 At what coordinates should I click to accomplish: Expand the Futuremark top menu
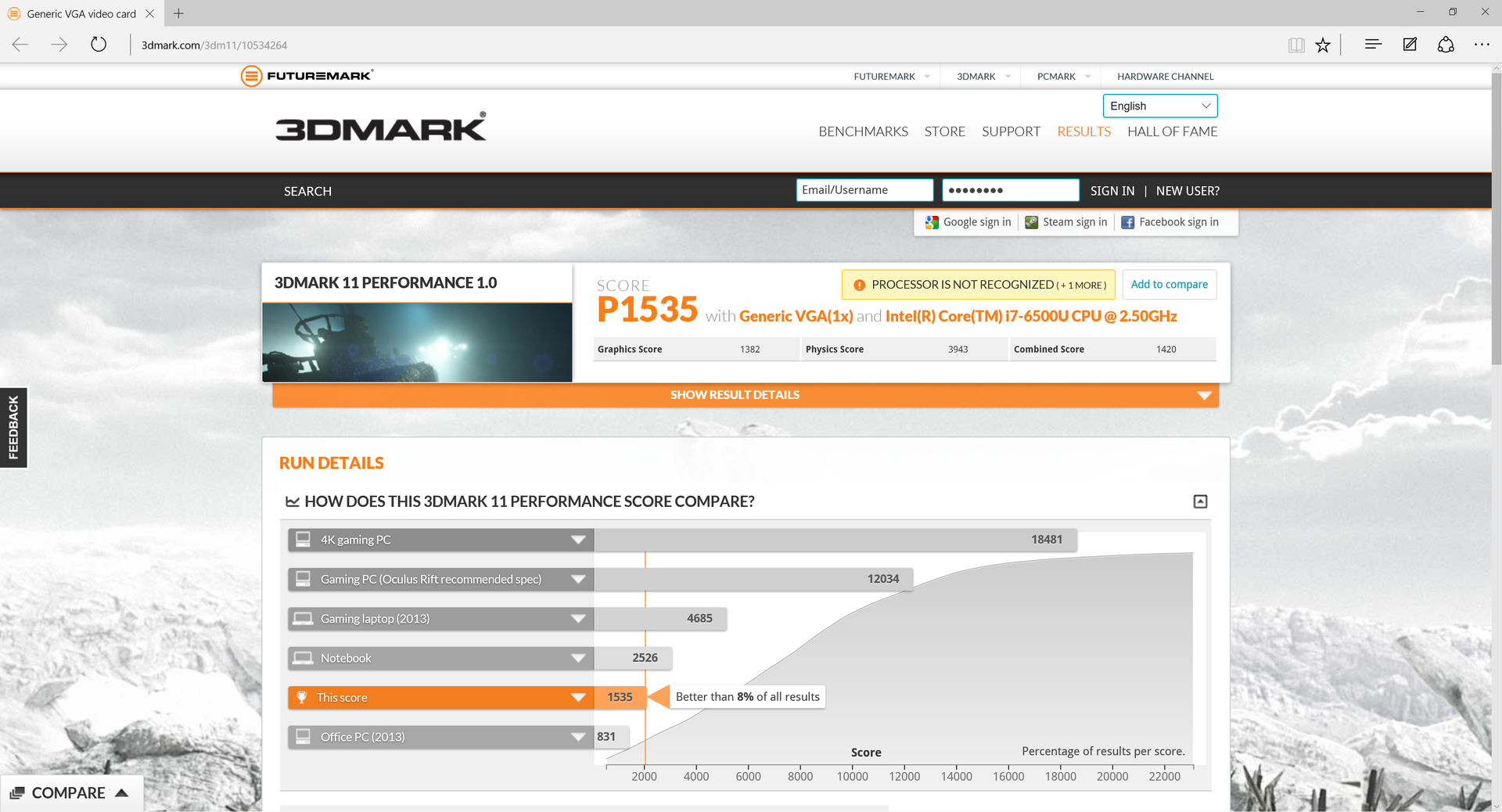point(927,77)
